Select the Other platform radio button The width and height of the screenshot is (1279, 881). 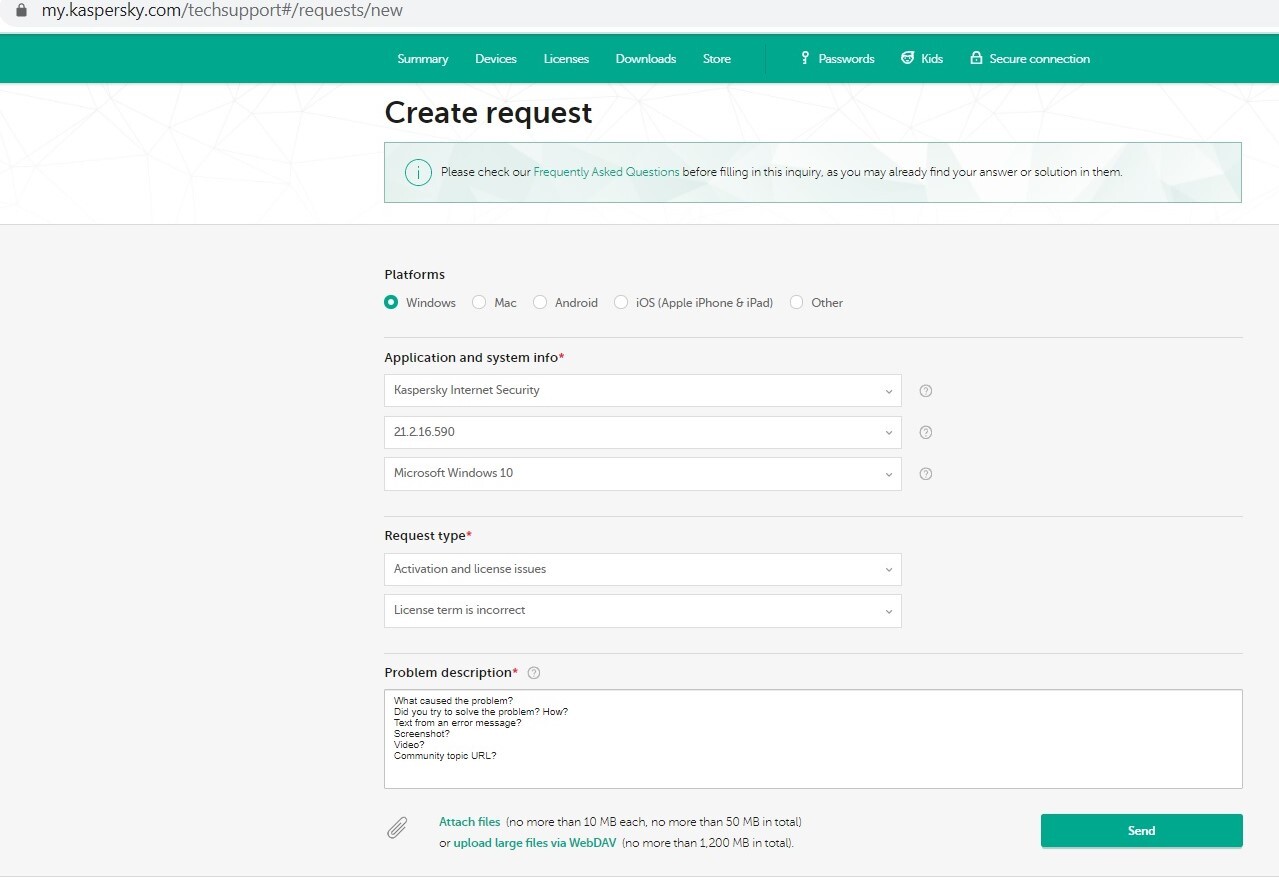797,302
